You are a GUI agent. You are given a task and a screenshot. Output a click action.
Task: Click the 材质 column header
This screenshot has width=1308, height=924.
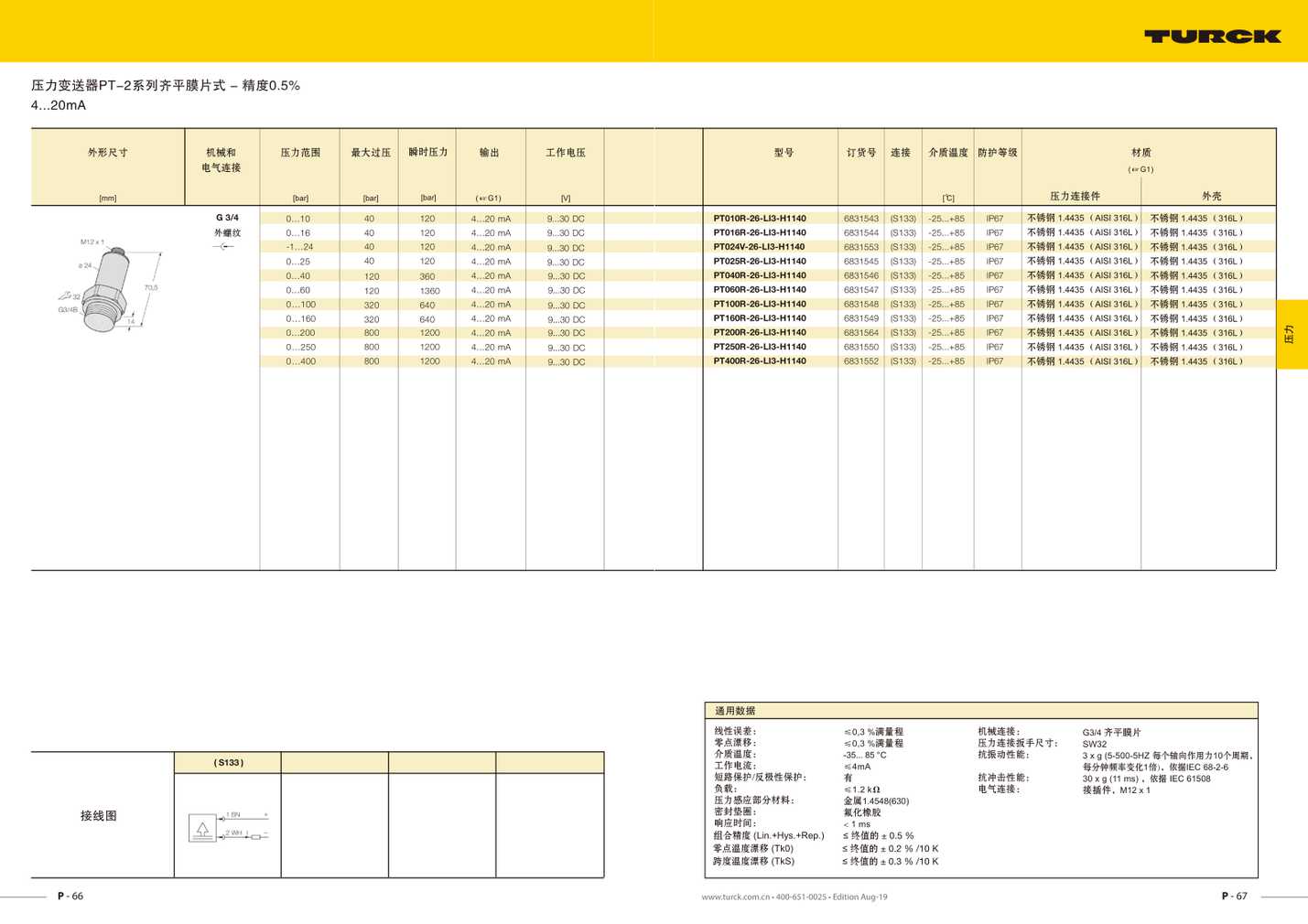(1141, 153)
